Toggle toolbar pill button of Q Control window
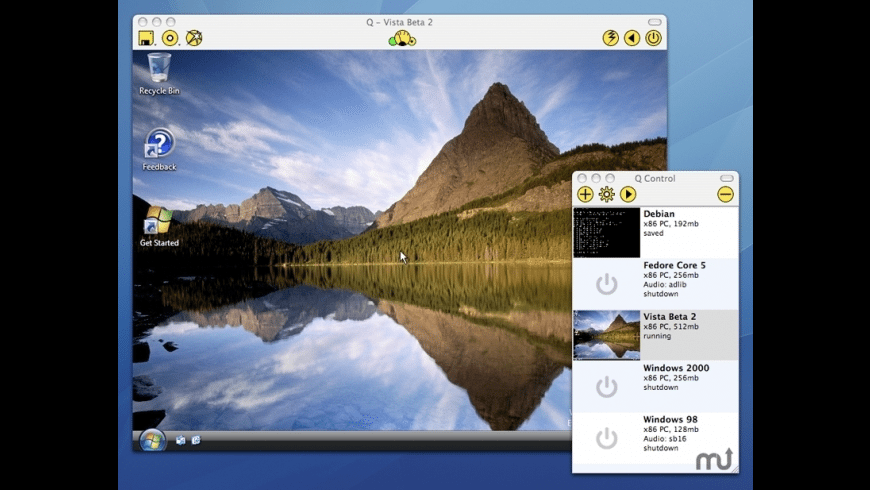 (727, 178)
